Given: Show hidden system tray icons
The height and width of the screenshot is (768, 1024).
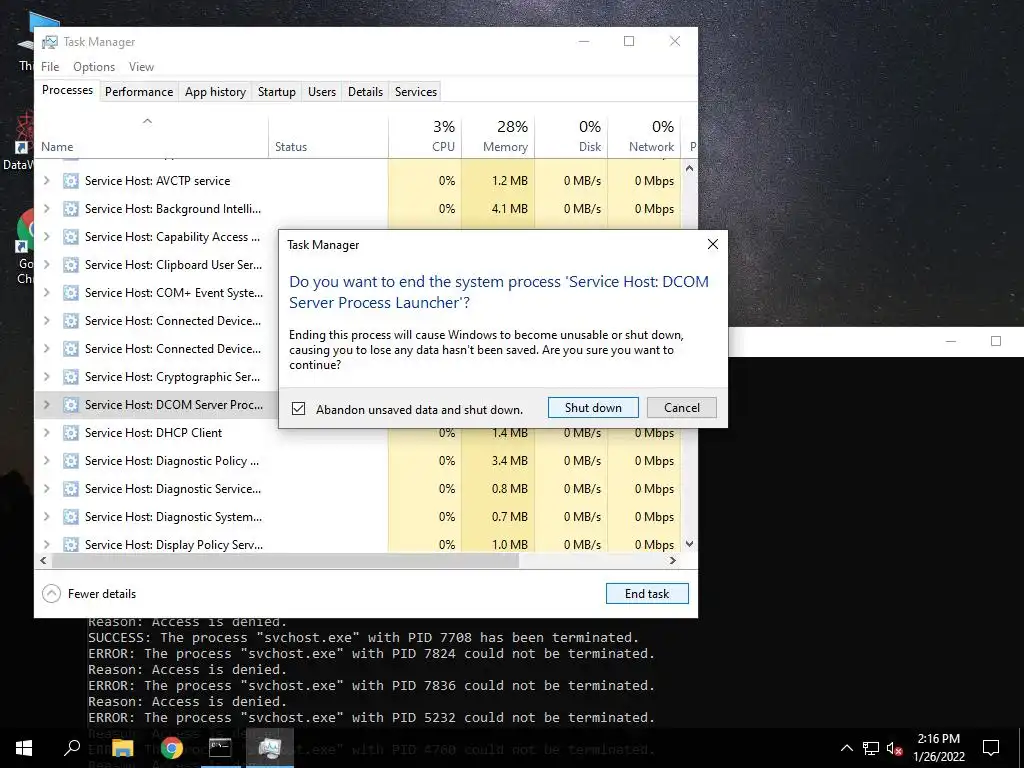Looking at the screenshot, I should [x=846, y=748].
